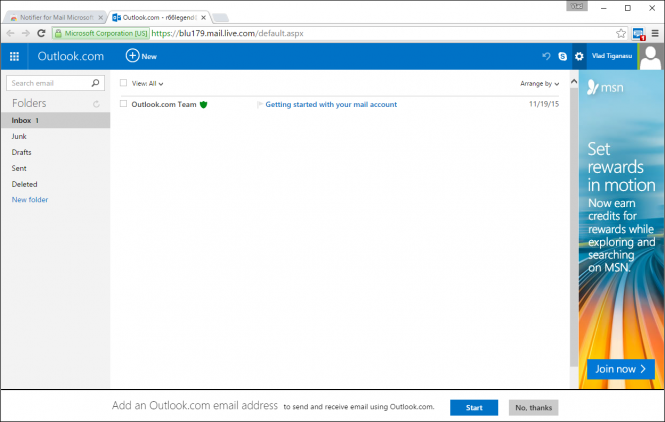This screenshot has width=665, height=422.
Task: Flag the Getting started email
Action: click(260, 104)
